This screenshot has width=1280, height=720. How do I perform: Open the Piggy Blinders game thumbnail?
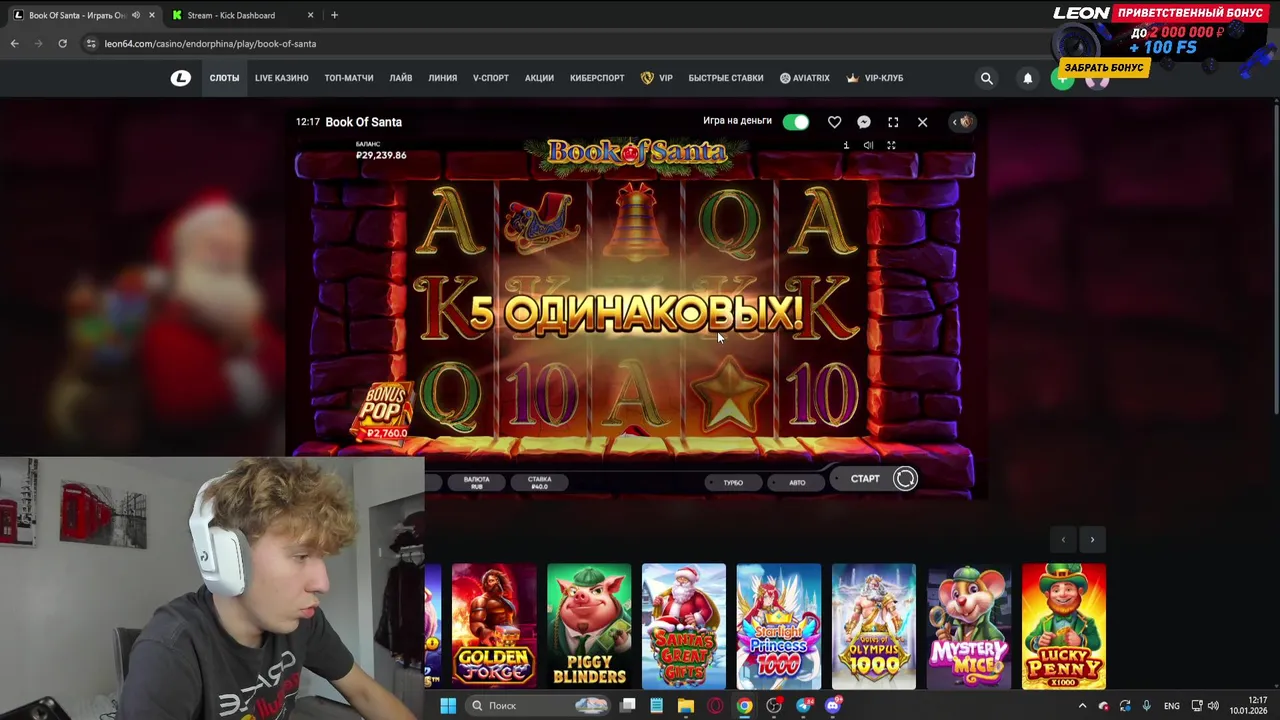coord(589,626)
